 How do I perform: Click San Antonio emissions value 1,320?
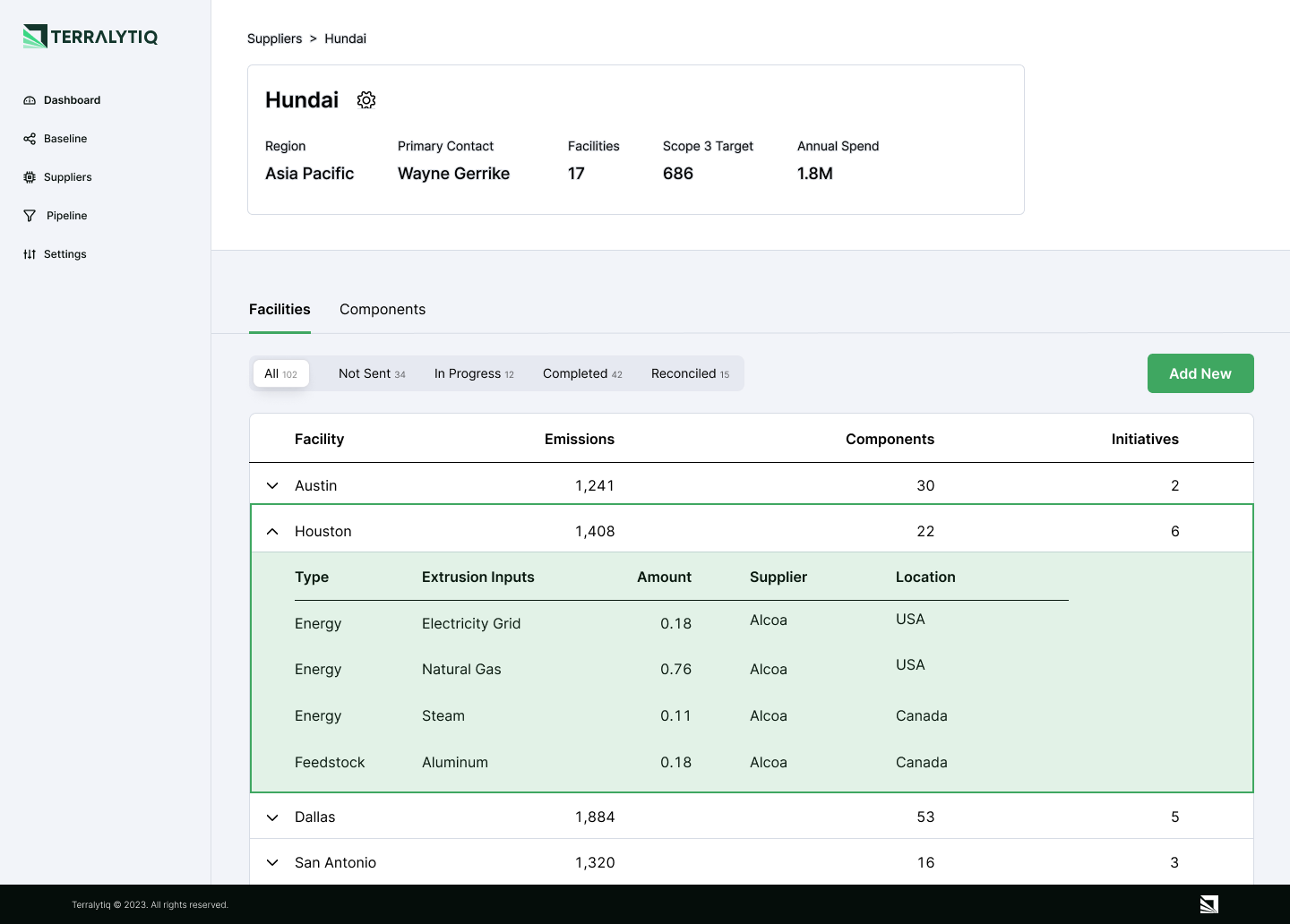[x=595, y=862]
